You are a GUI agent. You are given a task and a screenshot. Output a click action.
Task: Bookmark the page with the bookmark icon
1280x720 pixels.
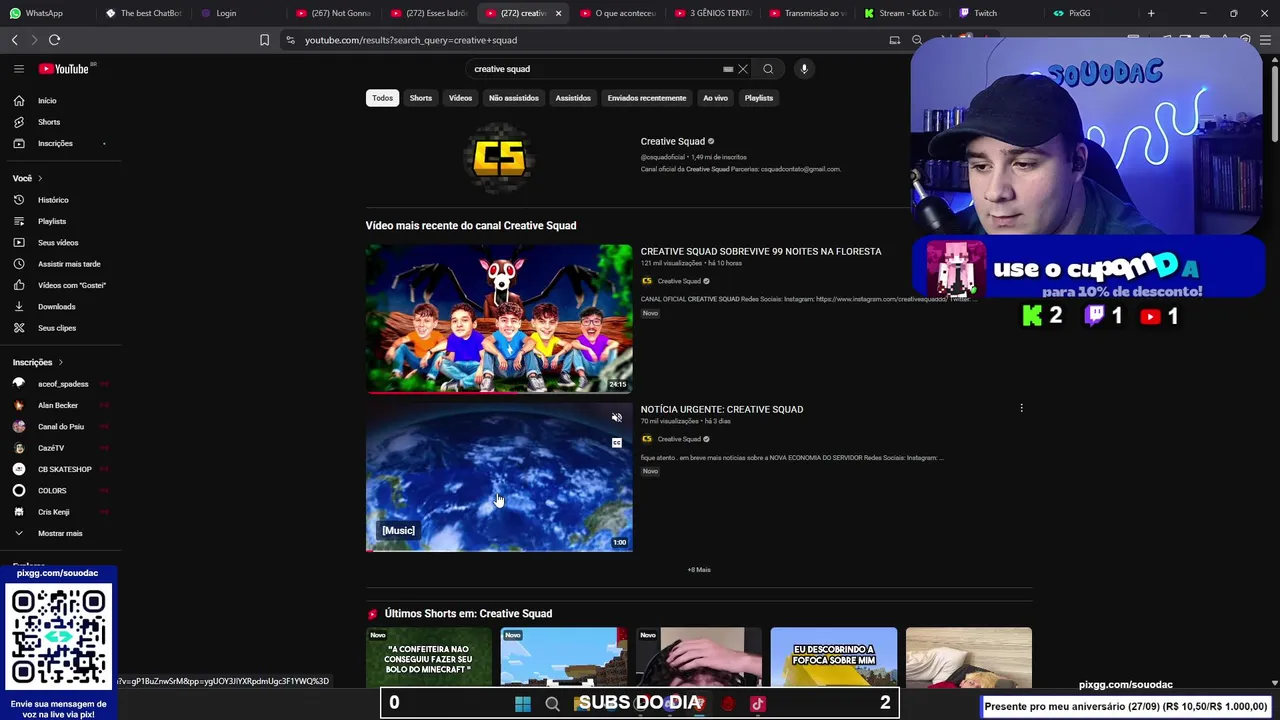(264, 40)
